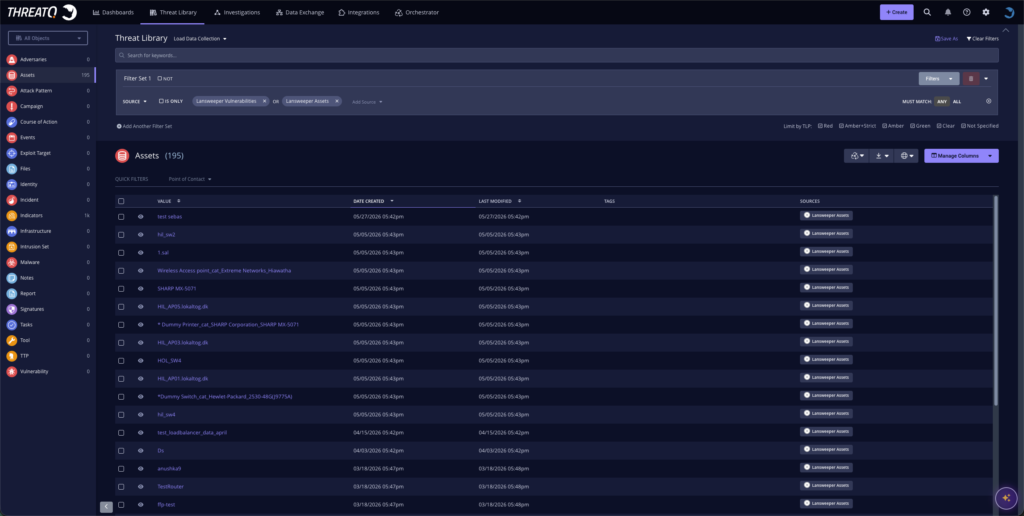Open the Files object list

tap(25, 169)
